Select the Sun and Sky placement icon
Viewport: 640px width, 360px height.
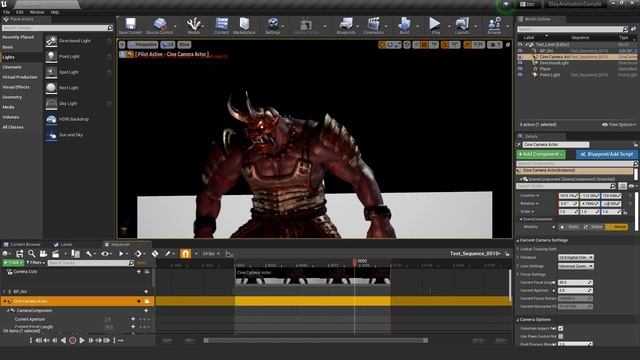tap(51, 135)
